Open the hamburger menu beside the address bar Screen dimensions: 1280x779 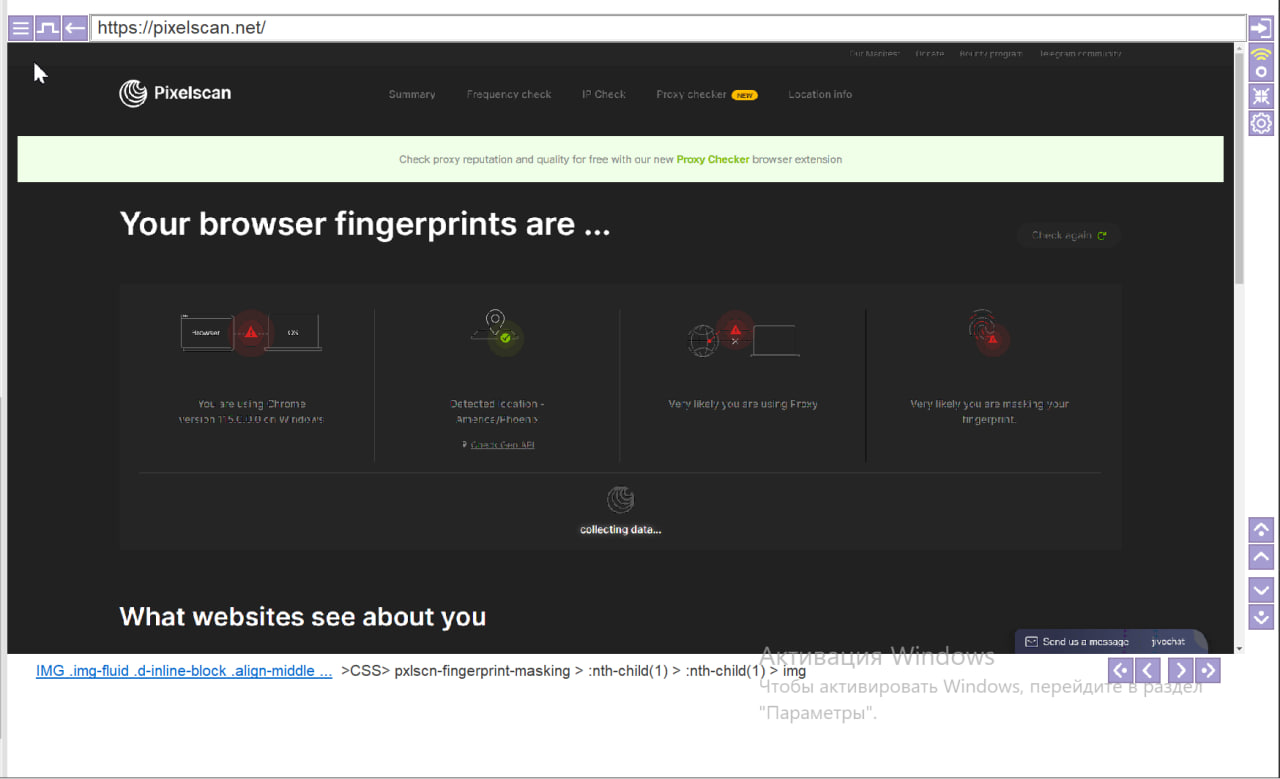click(x=20, y=28)
